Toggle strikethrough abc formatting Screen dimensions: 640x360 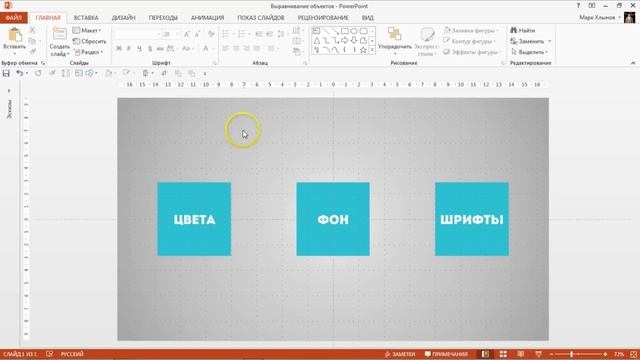tap(160, 49)
